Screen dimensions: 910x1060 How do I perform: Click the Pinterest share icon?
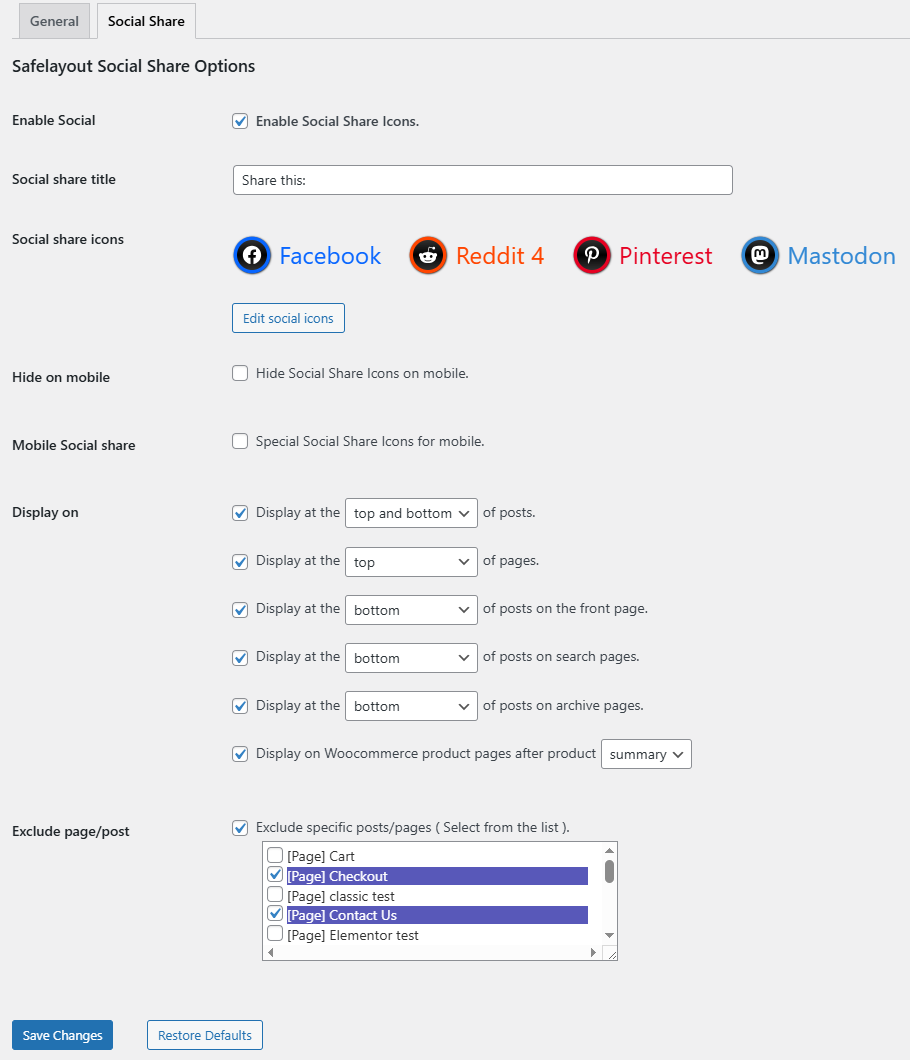click(592, 256)
